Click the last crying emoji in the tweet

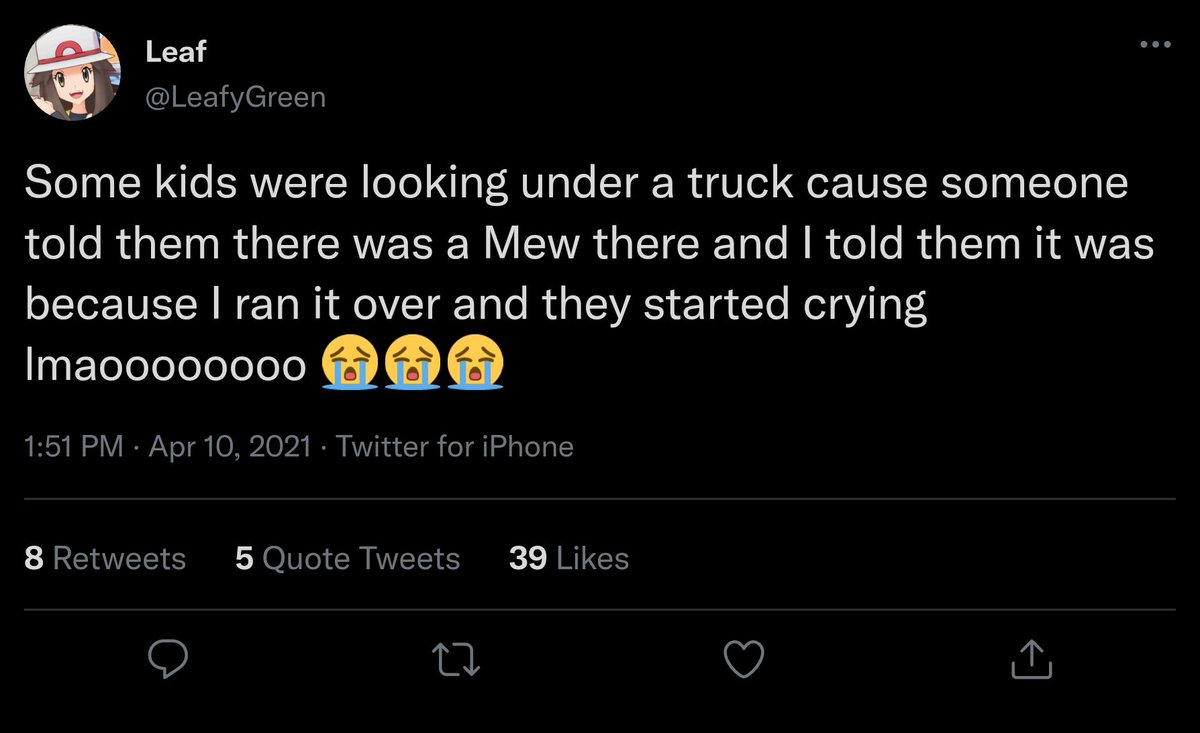point(475,363)
